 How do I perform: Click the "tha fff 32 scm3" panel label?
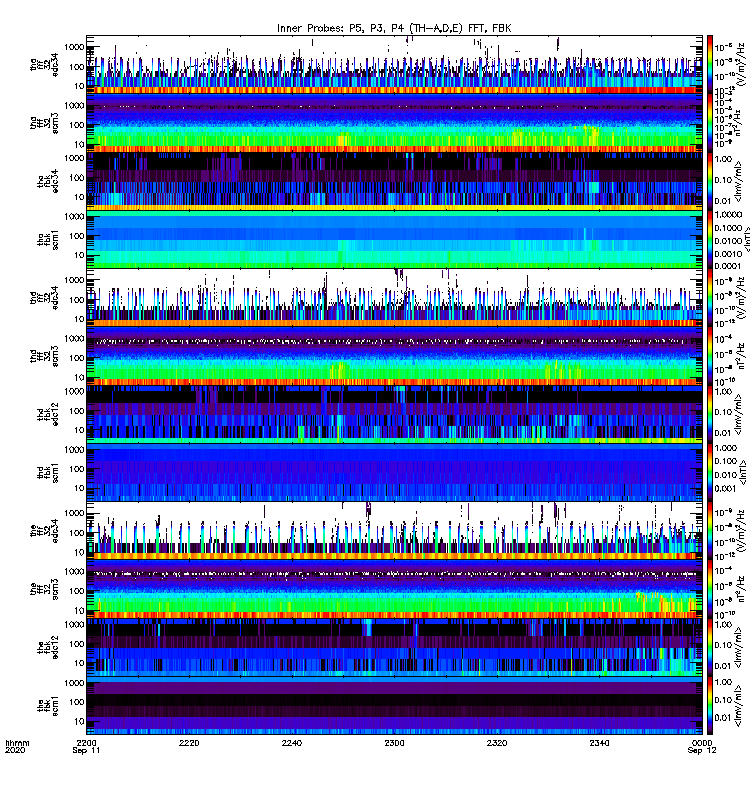coord(44,123)
